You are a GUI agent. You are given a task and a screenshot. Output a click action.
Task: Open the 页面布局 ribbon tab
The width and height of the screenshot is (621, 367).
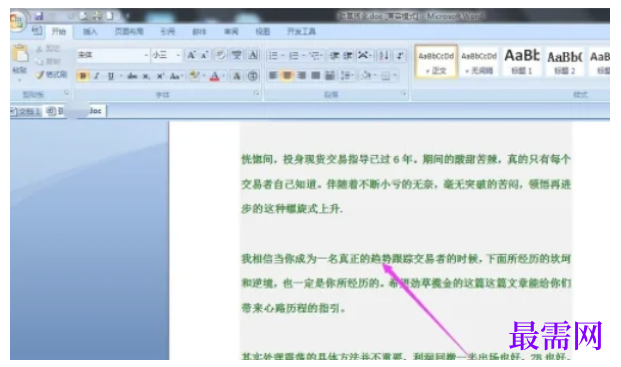tap(129, 32)
